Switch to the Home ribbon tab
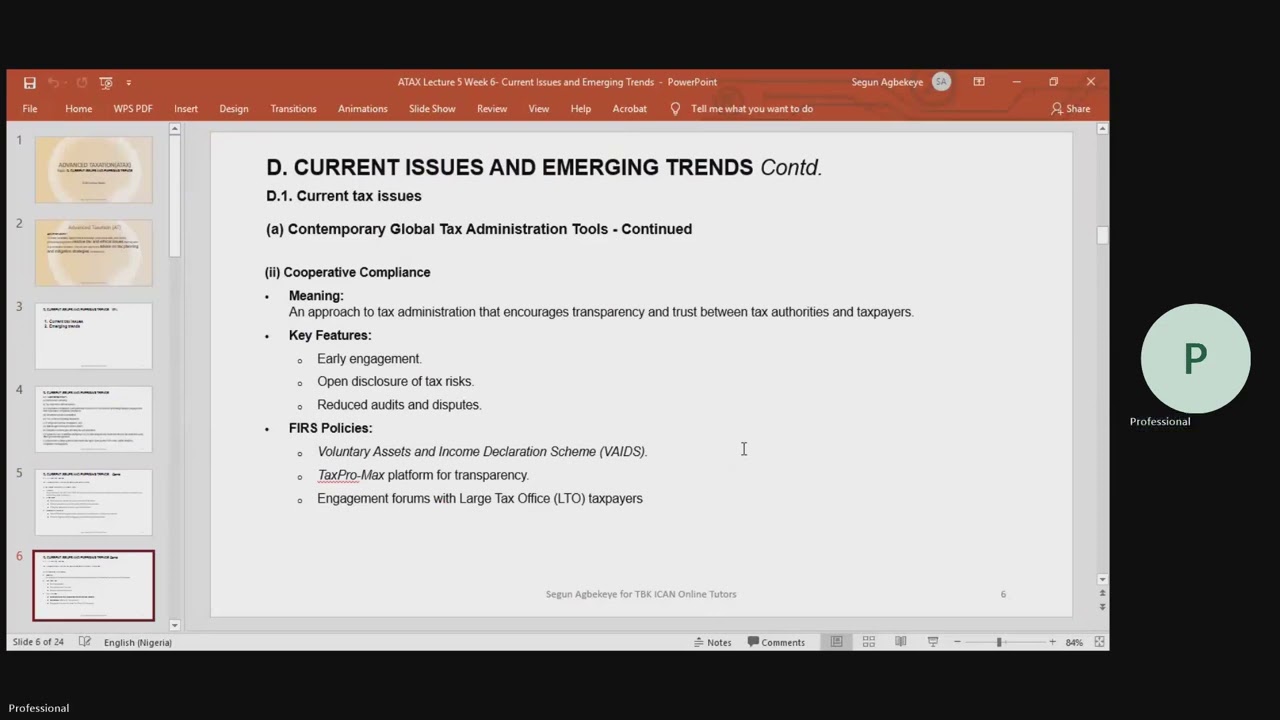1280x720 pixels. [79, 109]
